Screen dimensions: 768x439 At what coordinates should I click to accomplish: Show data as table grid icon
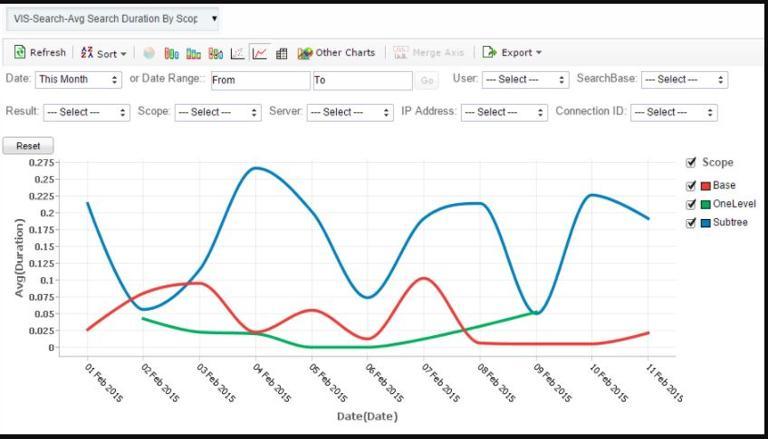point(281,53)
